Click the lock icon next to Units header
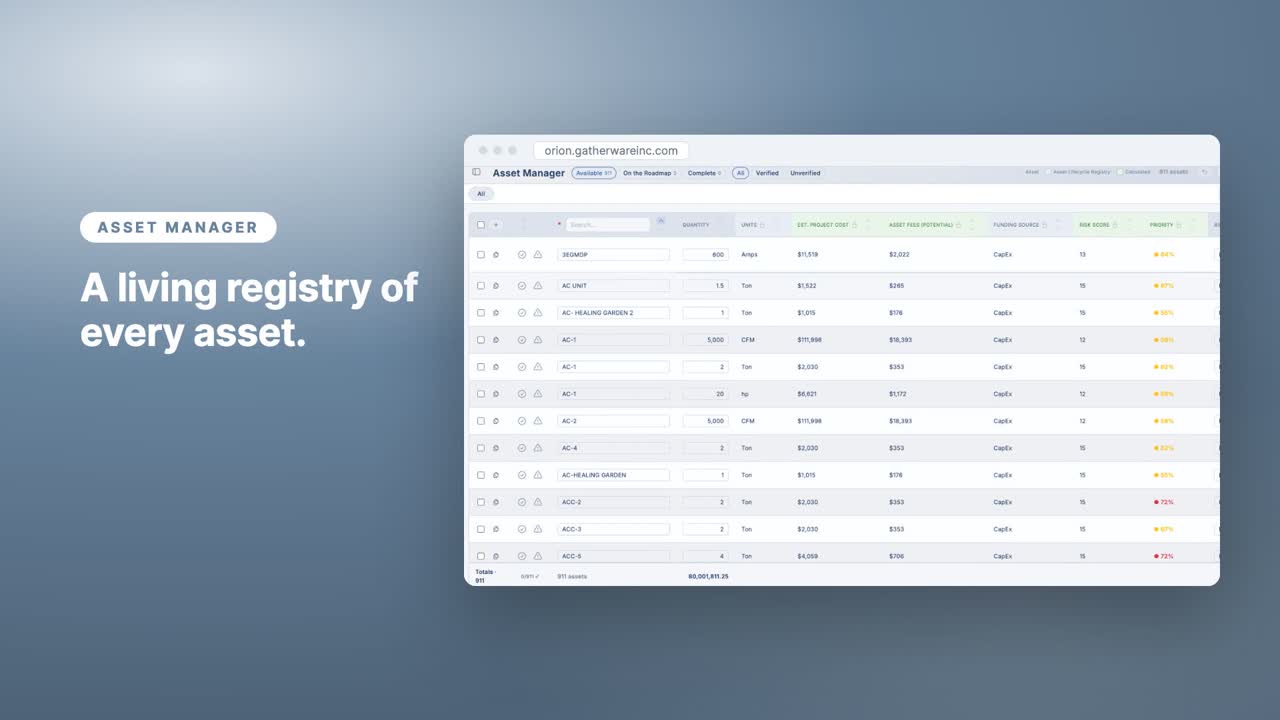The height and width of the screenshot is (720, 1280). click(762, 225)
